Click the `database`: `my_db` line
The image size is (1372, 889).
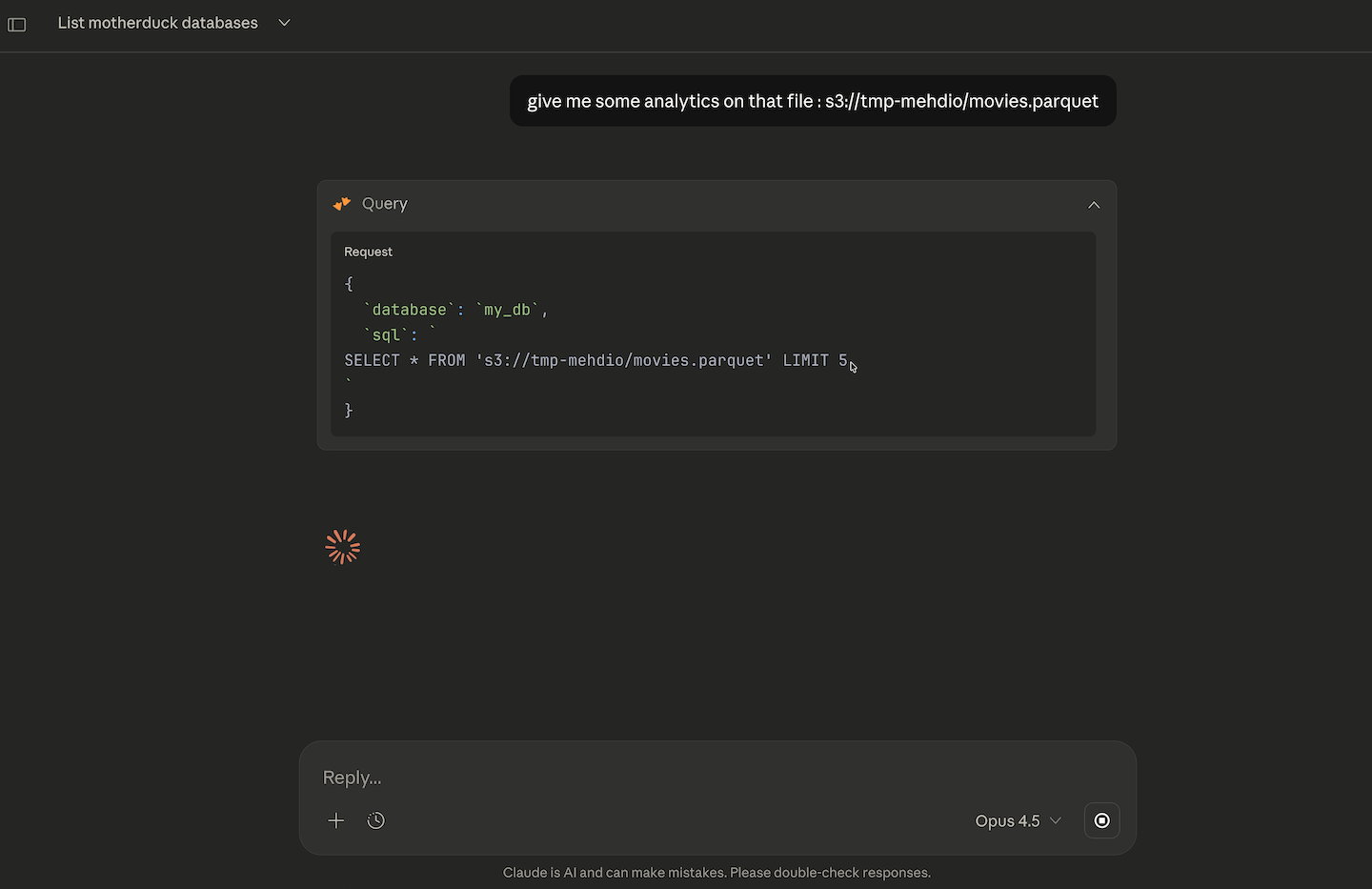(x=455, y=310)
